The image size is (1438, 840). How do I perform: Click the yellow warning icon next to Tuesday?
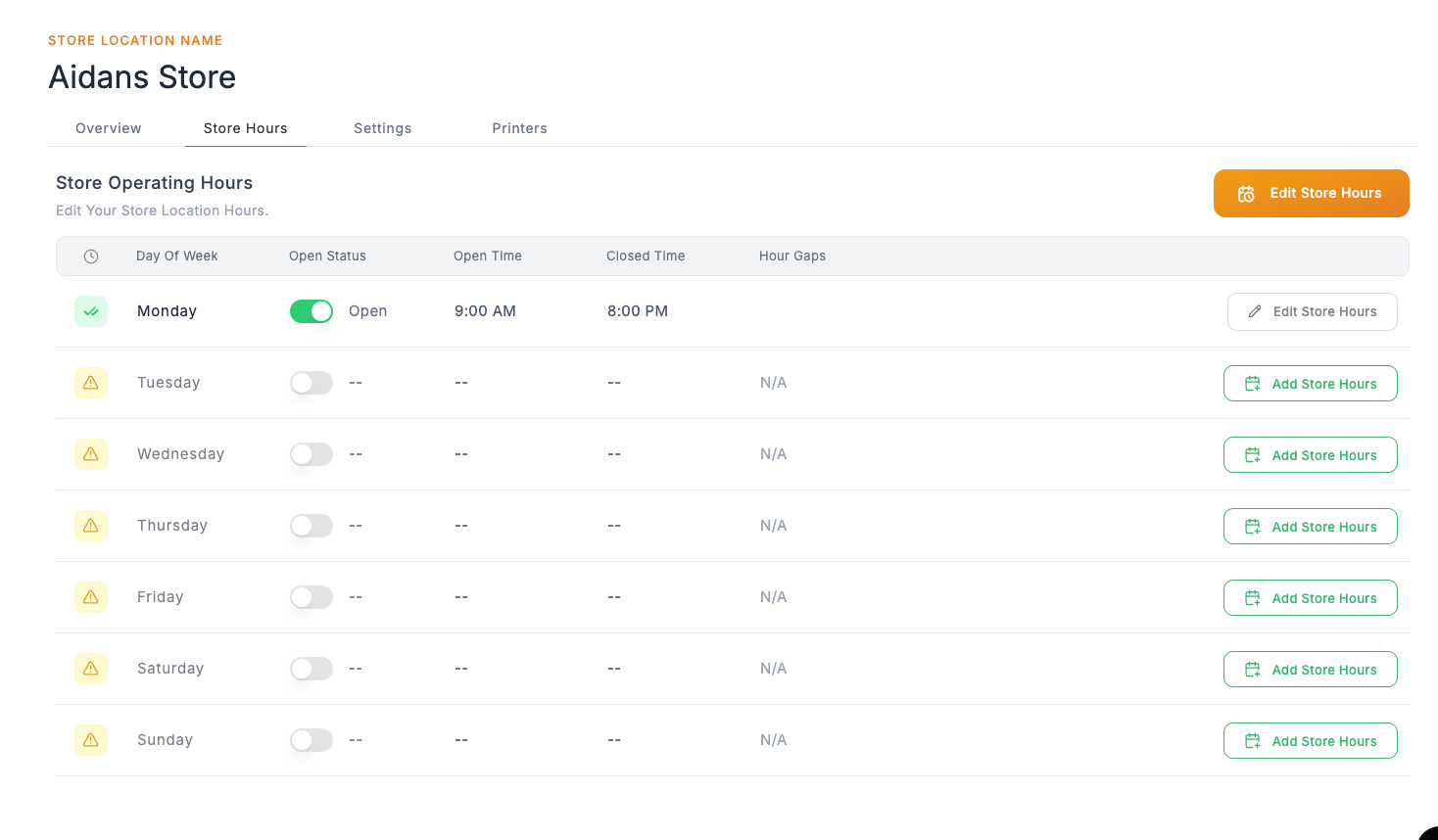click(x=91, y=382)
